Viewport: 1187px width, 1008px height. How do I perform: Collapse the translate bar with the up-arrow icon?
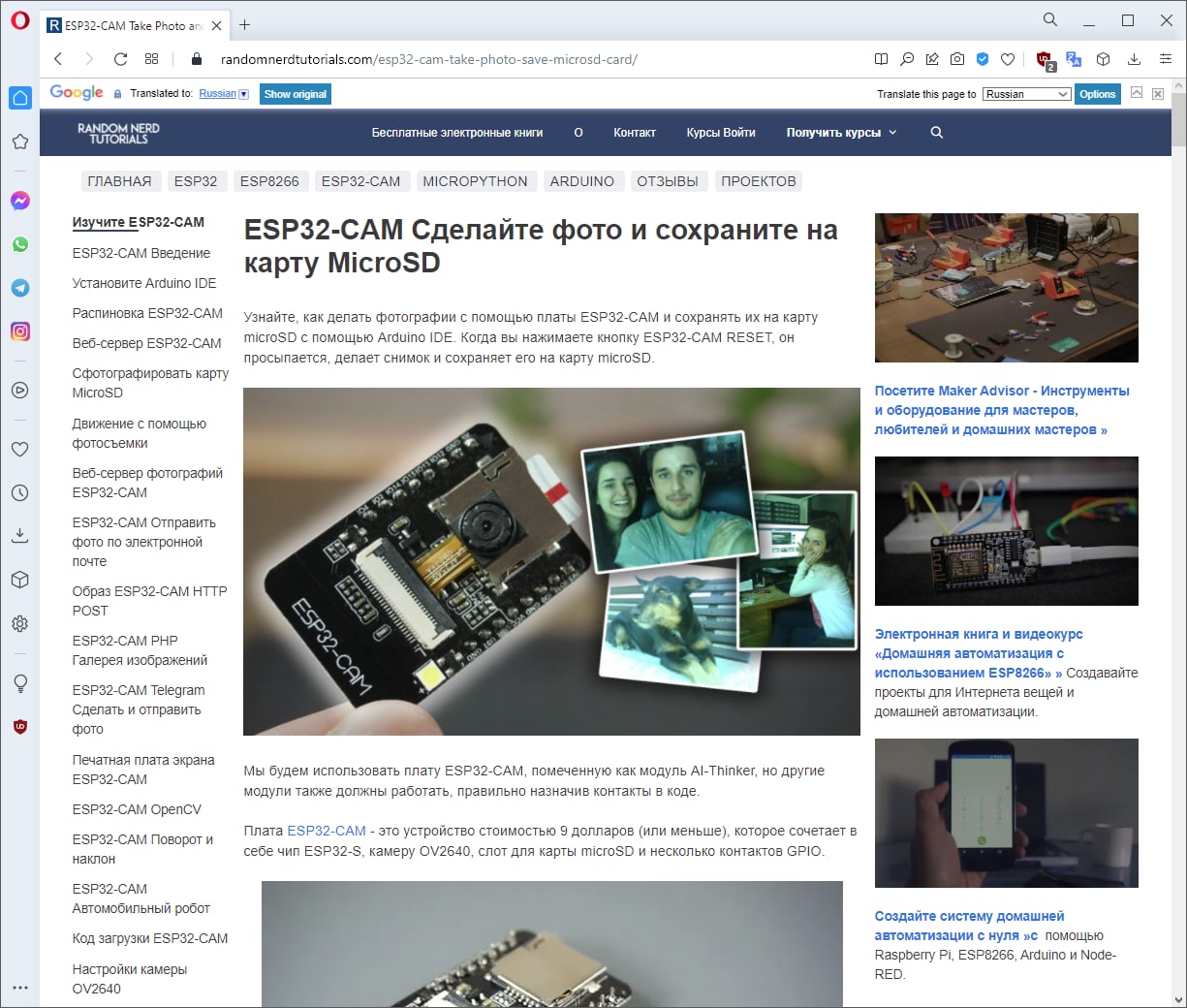click(1137, 93)
